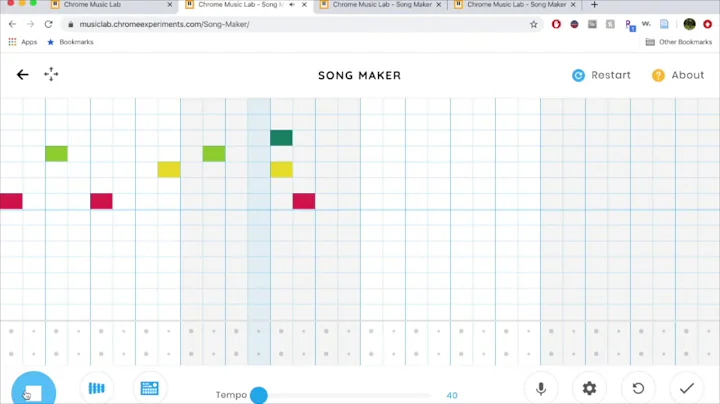The image size is (720, 404).
Task: Save the song with the checkmark icon
Action: (x=686, y=388)
